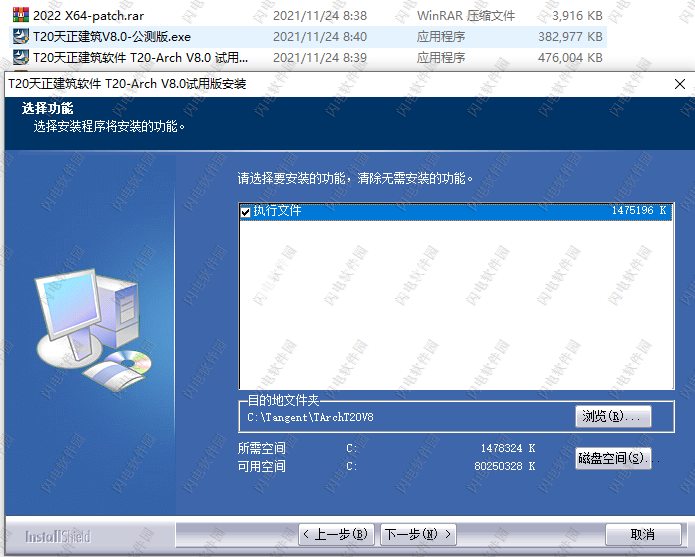Screen dimensions: 695x557
Task: Select the 执行文件 row in the feature list
Action: tap(456, 211)
